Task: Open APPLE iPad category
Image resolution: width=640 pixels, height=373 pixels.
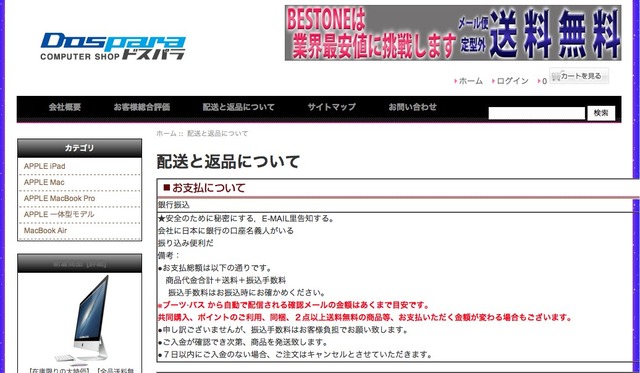Action: click(44, 166)
